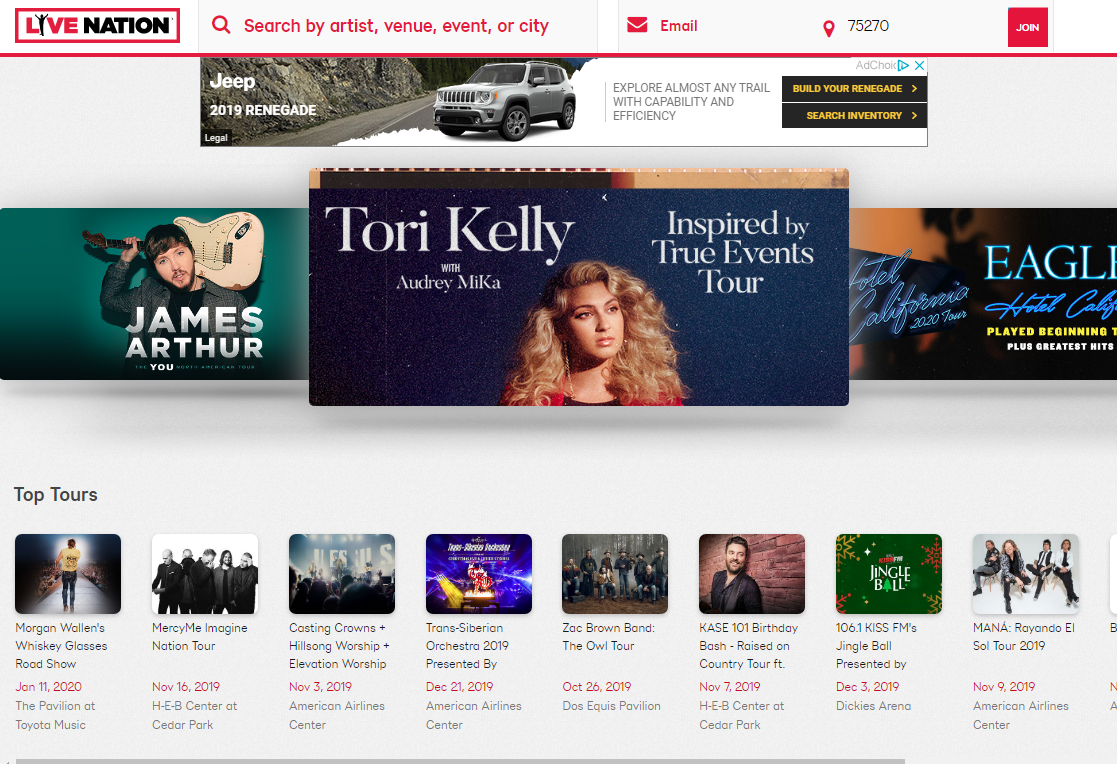Screen dimensions: 1117x764
Task: Click the Live Nation logo
Action: [98, 26]
